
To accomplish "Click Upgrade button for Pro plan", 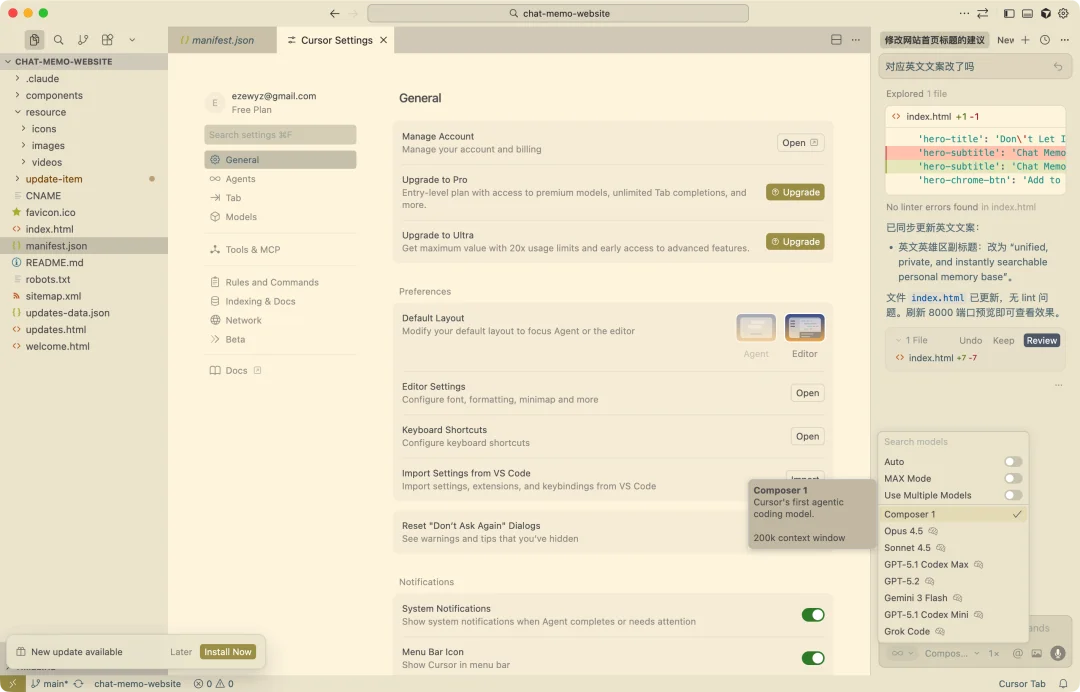I will [795, 192].
